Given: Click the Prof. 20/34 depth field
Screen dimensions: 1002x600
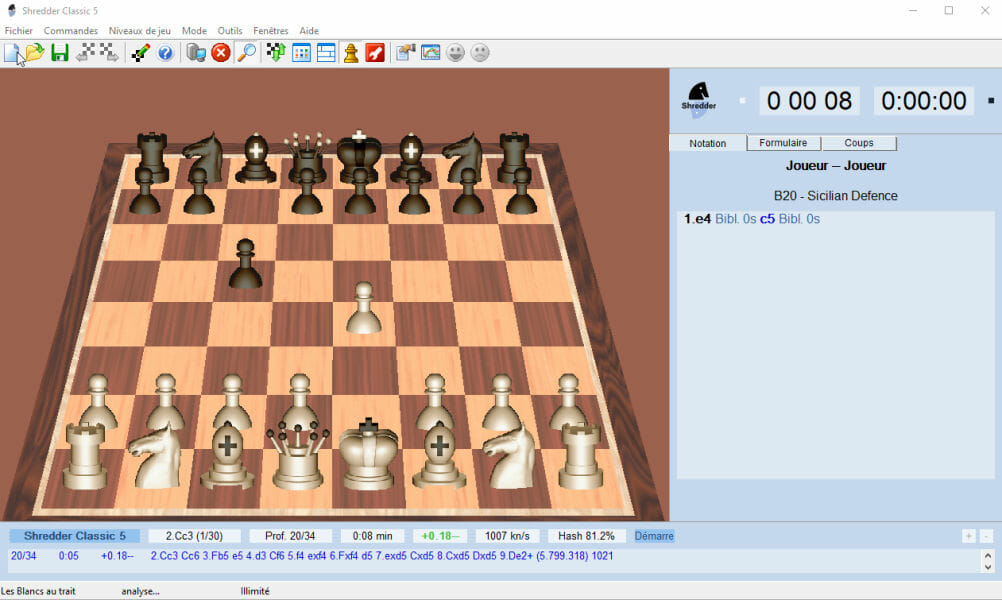Looking at the screenshot, I should point(290,536).
